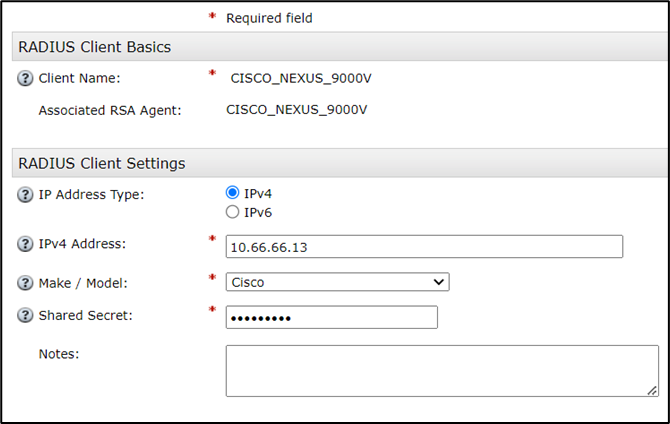Show help for Make / Model
The height and width of the screenshot is (424, 670).
26,283
